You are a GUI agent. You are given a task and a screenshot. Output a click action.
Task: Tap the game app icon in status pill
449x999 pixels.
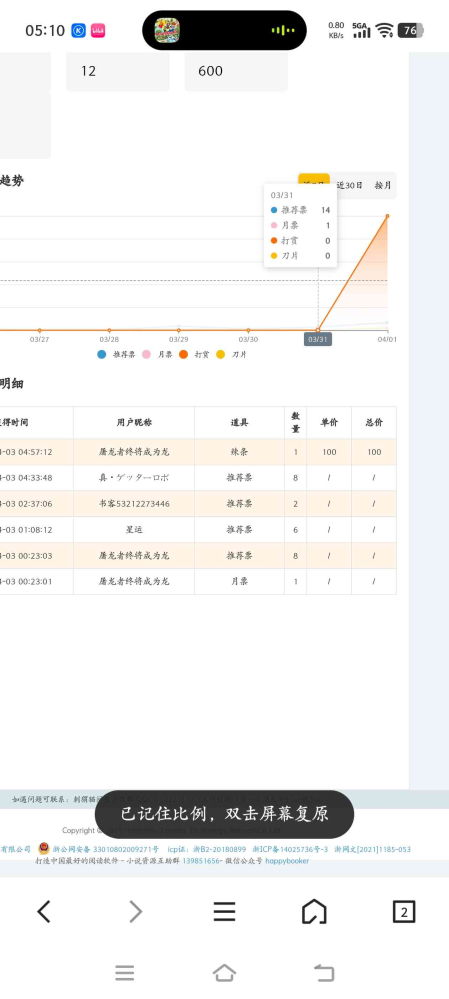167,31
